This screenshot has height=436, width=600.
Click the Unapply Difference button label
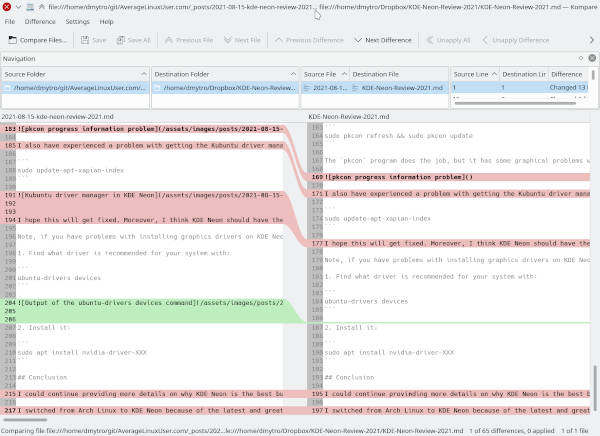[x=521, y=40]
